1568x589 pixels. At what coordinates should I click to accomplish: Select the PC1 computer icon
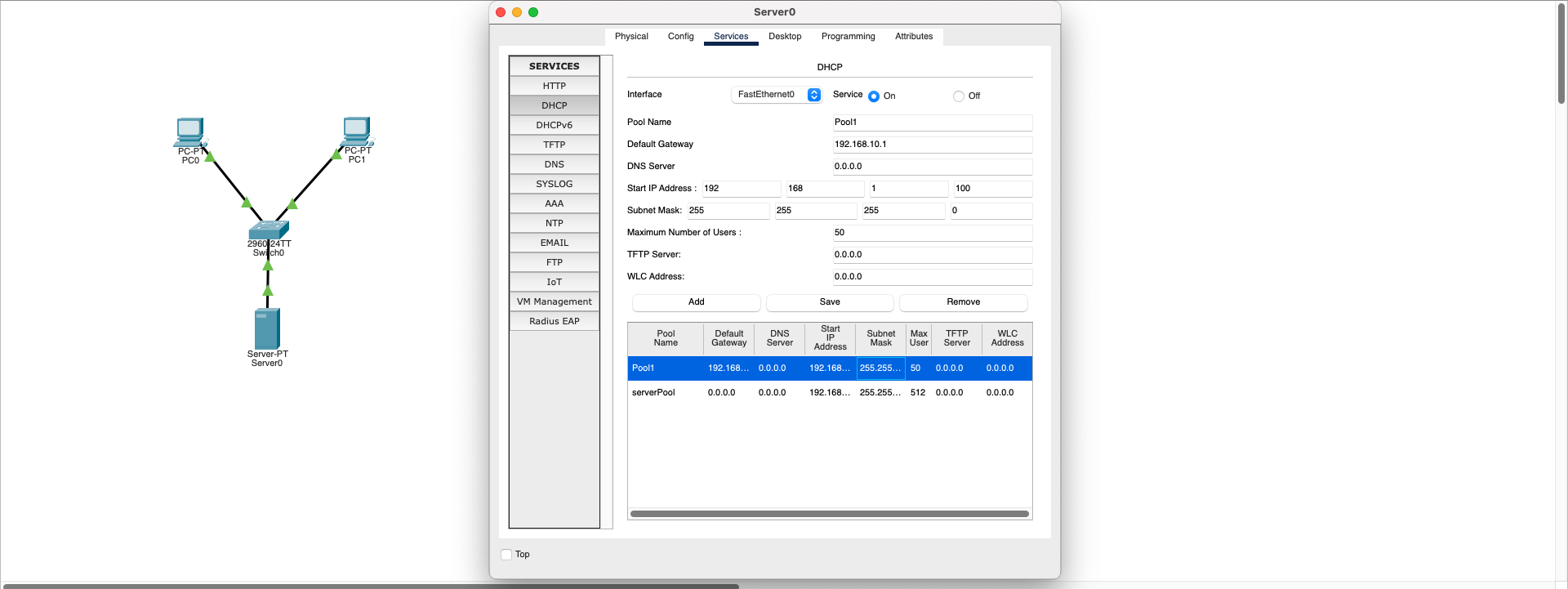(x=357, y=132)
